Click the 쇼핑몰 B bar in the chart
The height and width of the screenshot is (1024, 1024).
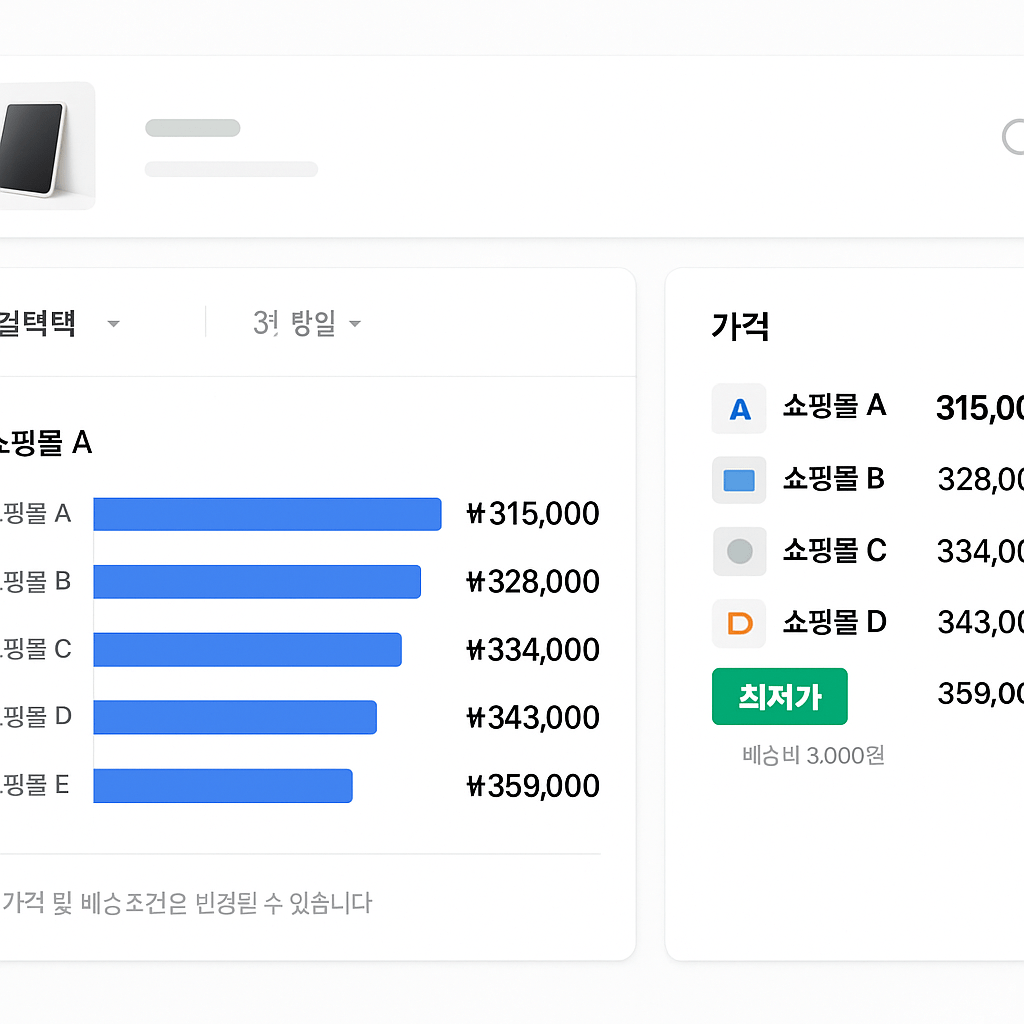point(257,581)
